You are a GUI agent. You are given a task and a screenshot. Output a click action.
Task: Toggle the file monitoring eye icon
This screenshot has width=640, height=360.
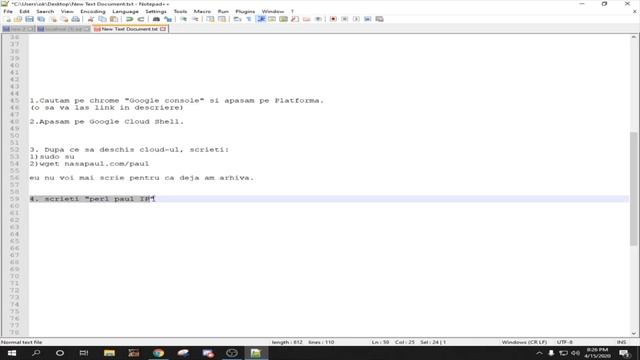tap(318, 19)
